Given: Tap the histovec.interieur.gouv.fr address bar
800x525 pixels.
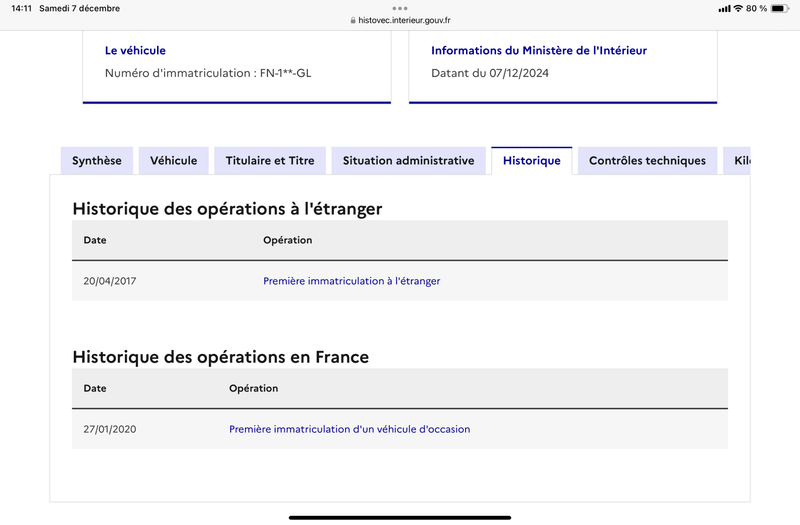Looking at the screenshot, I should pyautogui.click(x=400, y=20).
